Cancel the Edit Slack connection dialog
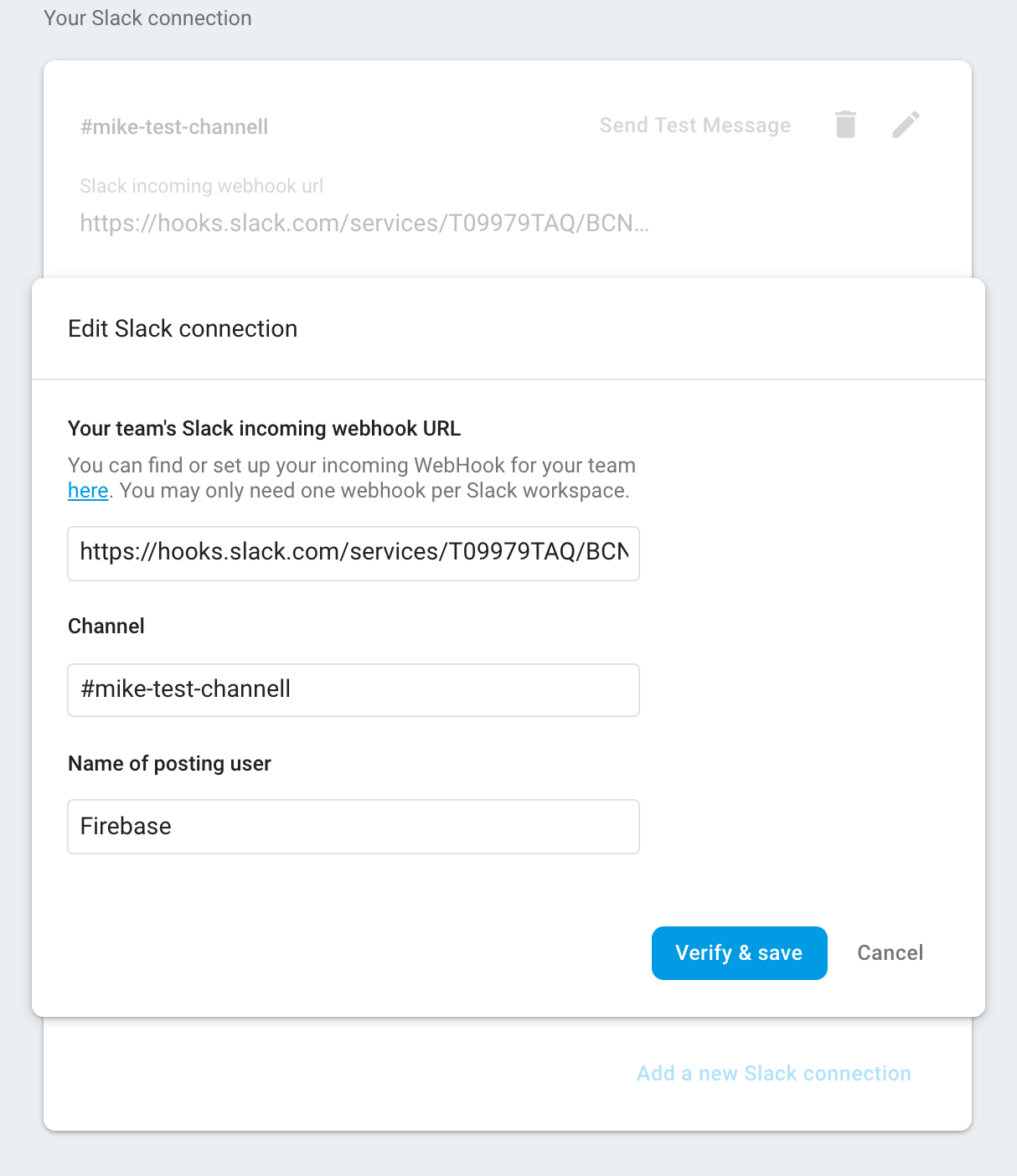 [890, 952]
